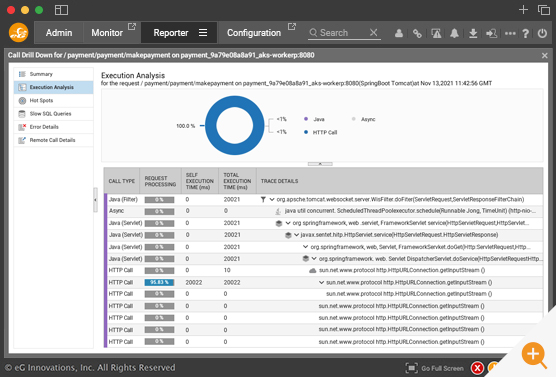Click Go Full Screen link
This screenshot has height=377, width=556.
[442, 368]
